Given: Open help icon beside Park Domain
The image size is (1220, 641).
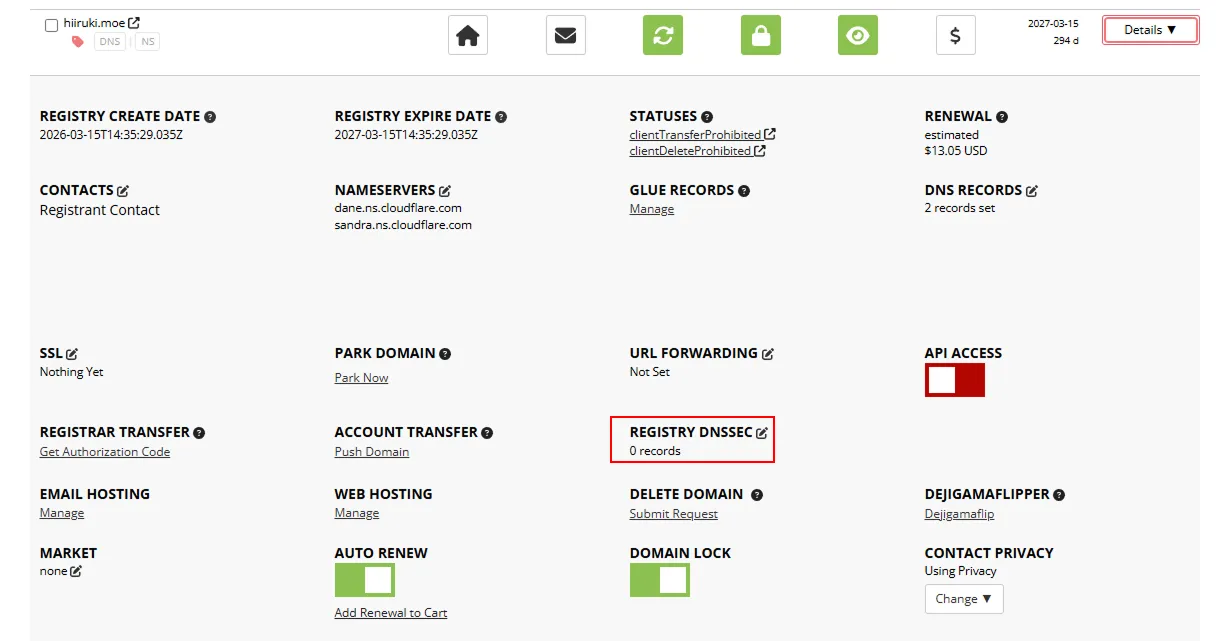Looking at the screenshot, I should pyautogui.click(x=445, y=354).
